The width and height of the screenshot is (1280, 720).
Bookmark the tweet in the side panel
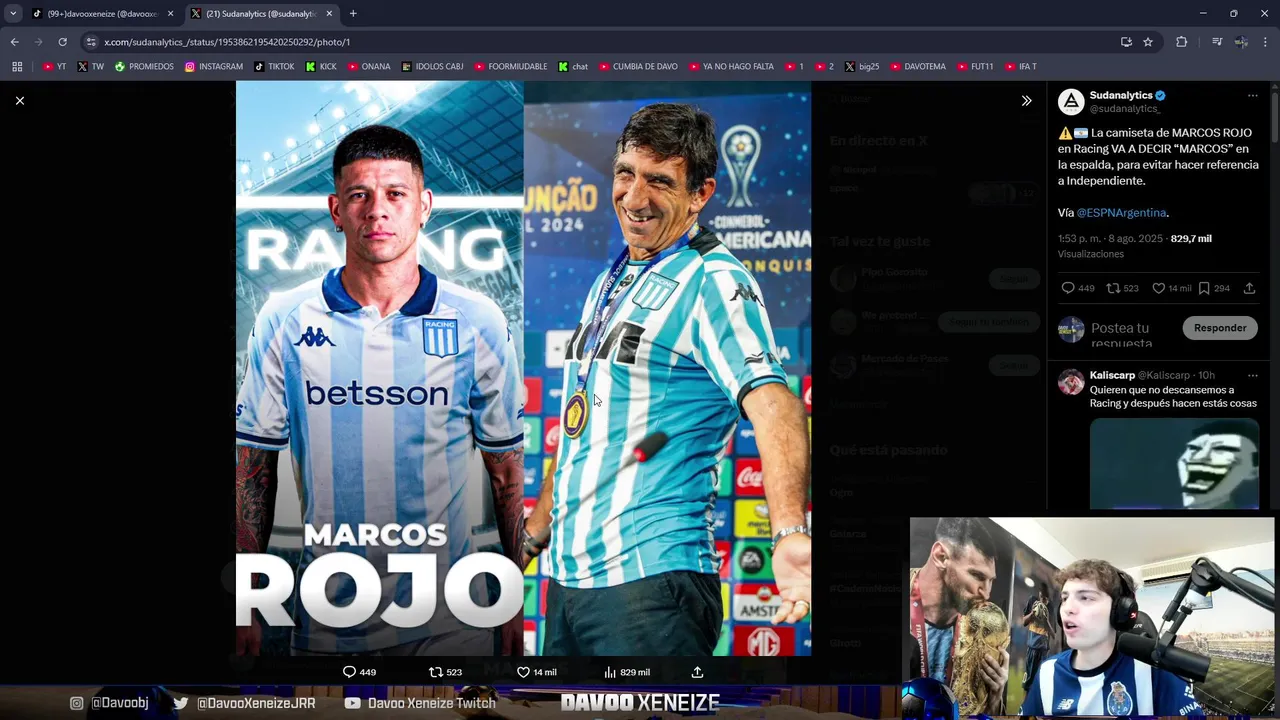click(x=1204, y=288)
